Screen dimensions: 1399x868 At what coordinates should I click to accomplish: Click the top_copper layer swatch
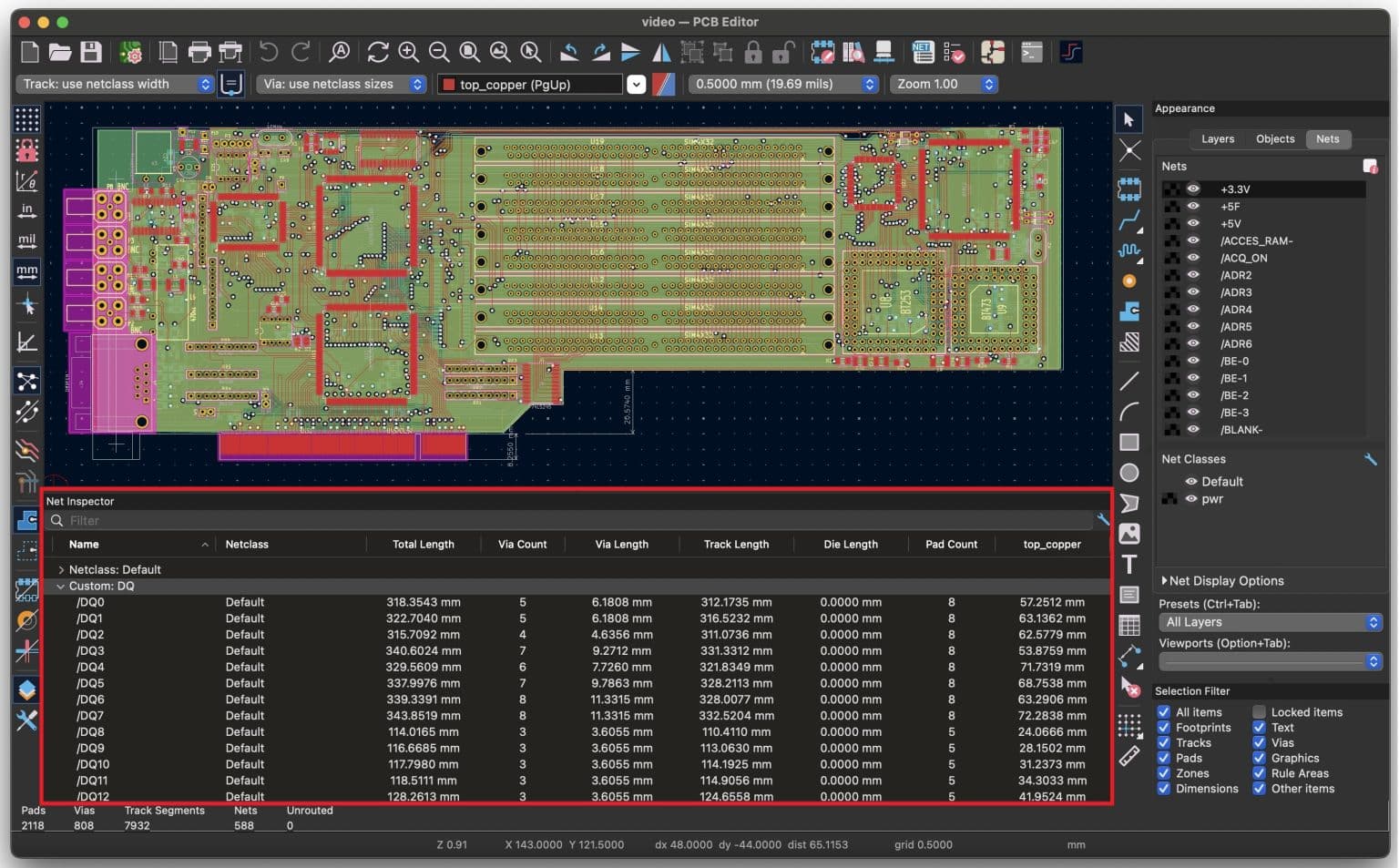tap(448, 84)
